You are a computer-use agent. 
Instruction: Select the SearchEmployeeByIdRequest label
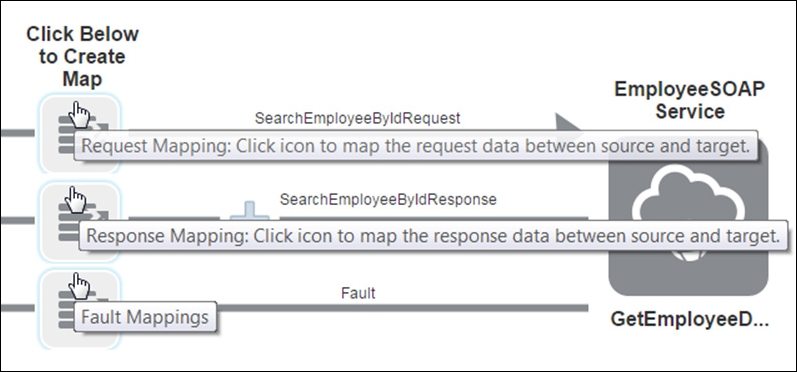(357, 118)
